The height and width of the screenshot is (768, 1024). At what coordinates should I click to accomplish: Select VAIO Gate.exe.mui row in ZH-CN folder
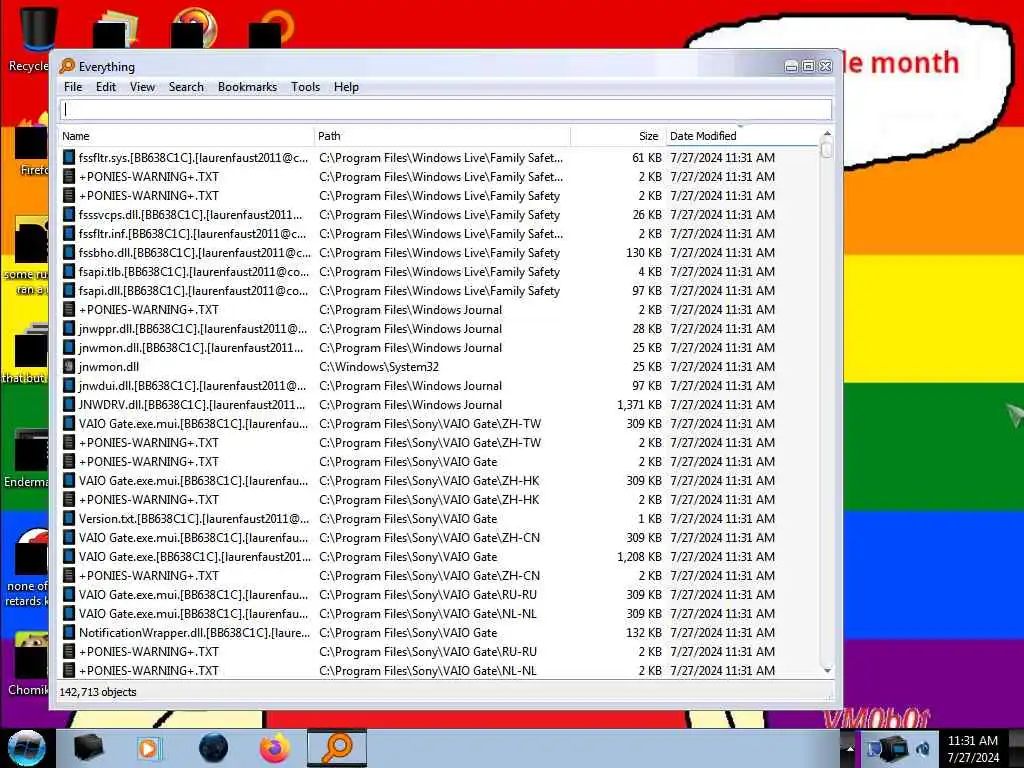tap(440, 537)
